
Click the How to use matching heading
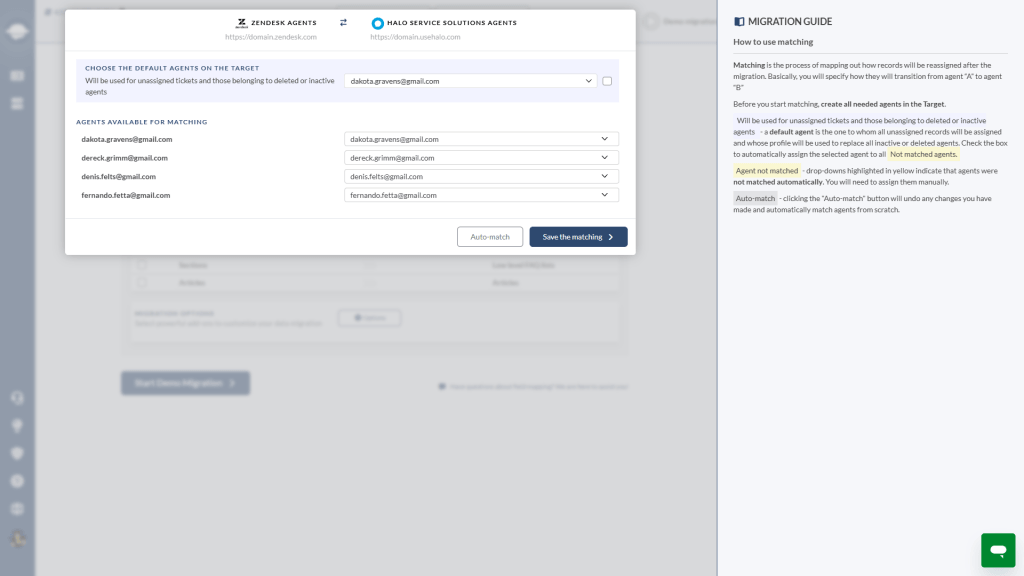point(773,42)
